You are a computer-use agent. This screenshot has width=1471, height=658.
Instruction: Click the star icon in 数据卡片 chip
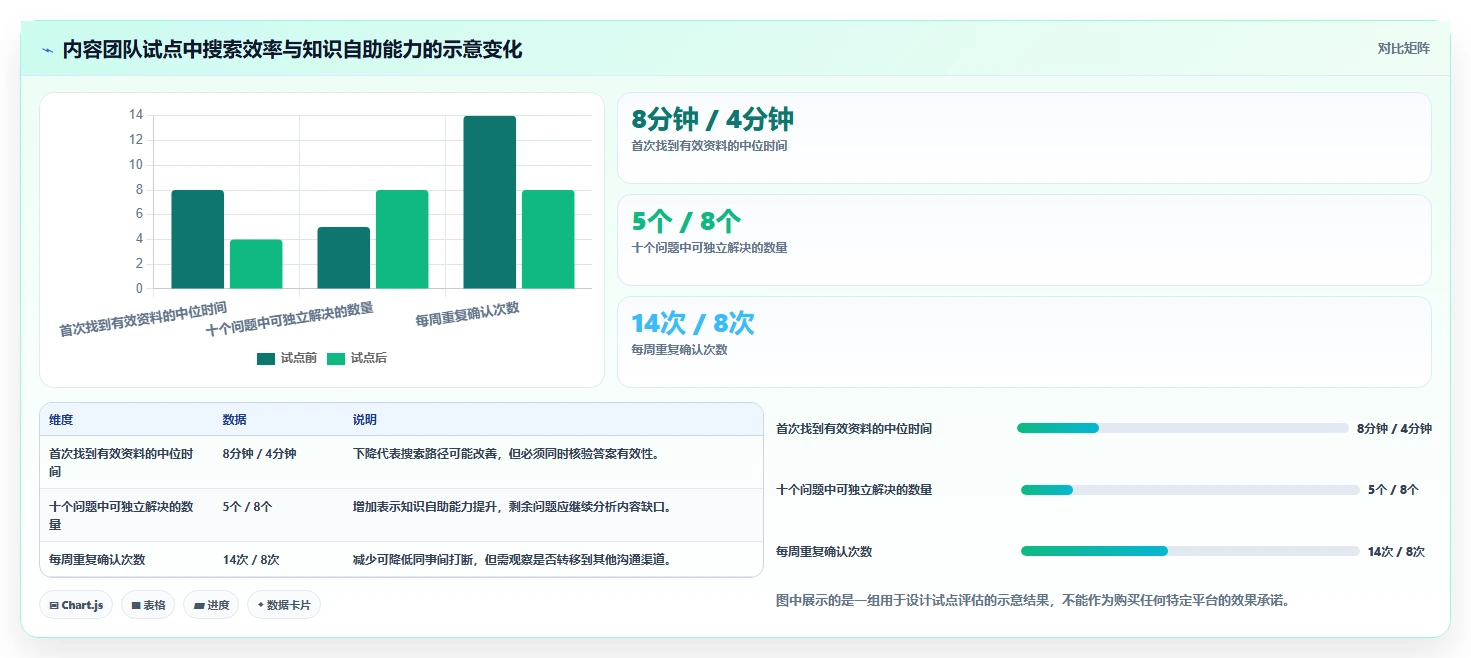click(261, 605)
